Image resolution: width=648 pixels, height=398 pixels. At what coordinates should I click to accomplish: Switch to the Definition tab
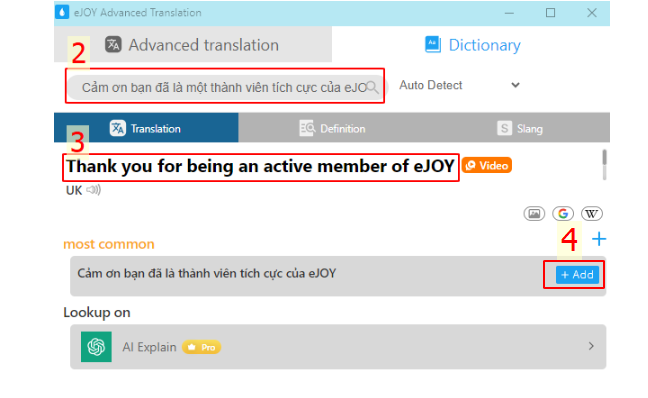pos(332,128)
